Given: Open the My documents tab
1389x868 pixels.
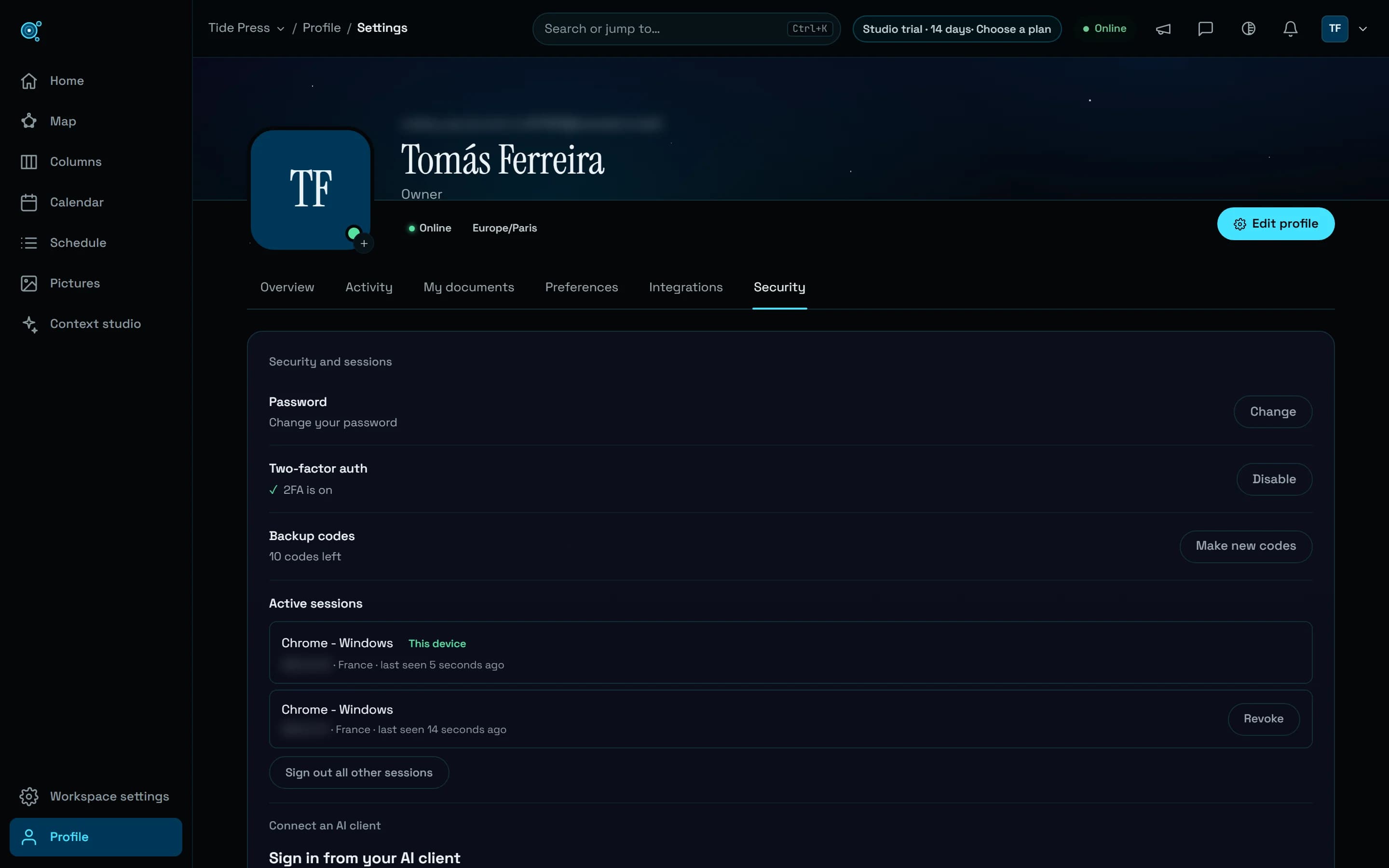Looking at the screenshot, I should [x=469, y=287].
